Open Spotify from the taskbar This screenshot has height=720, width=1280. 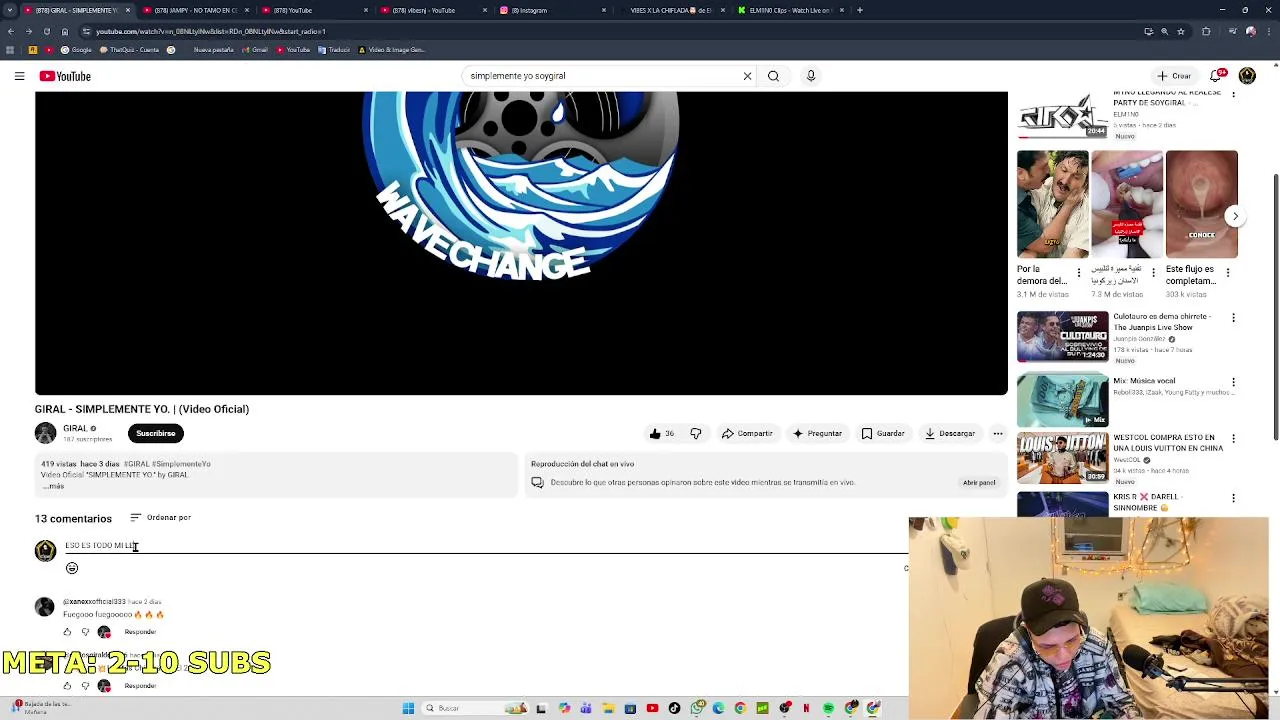(828, 708)
